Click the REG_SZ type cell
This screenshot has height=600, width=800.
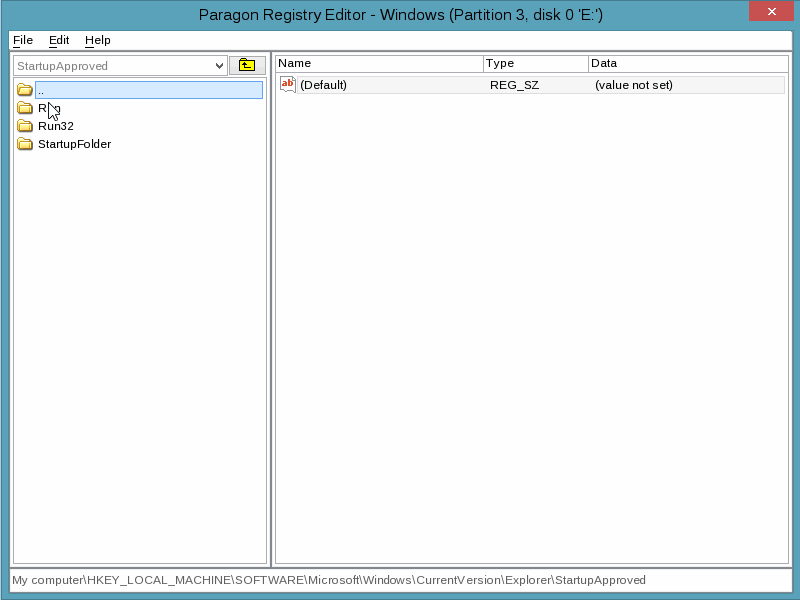click(x=514, y=85)
